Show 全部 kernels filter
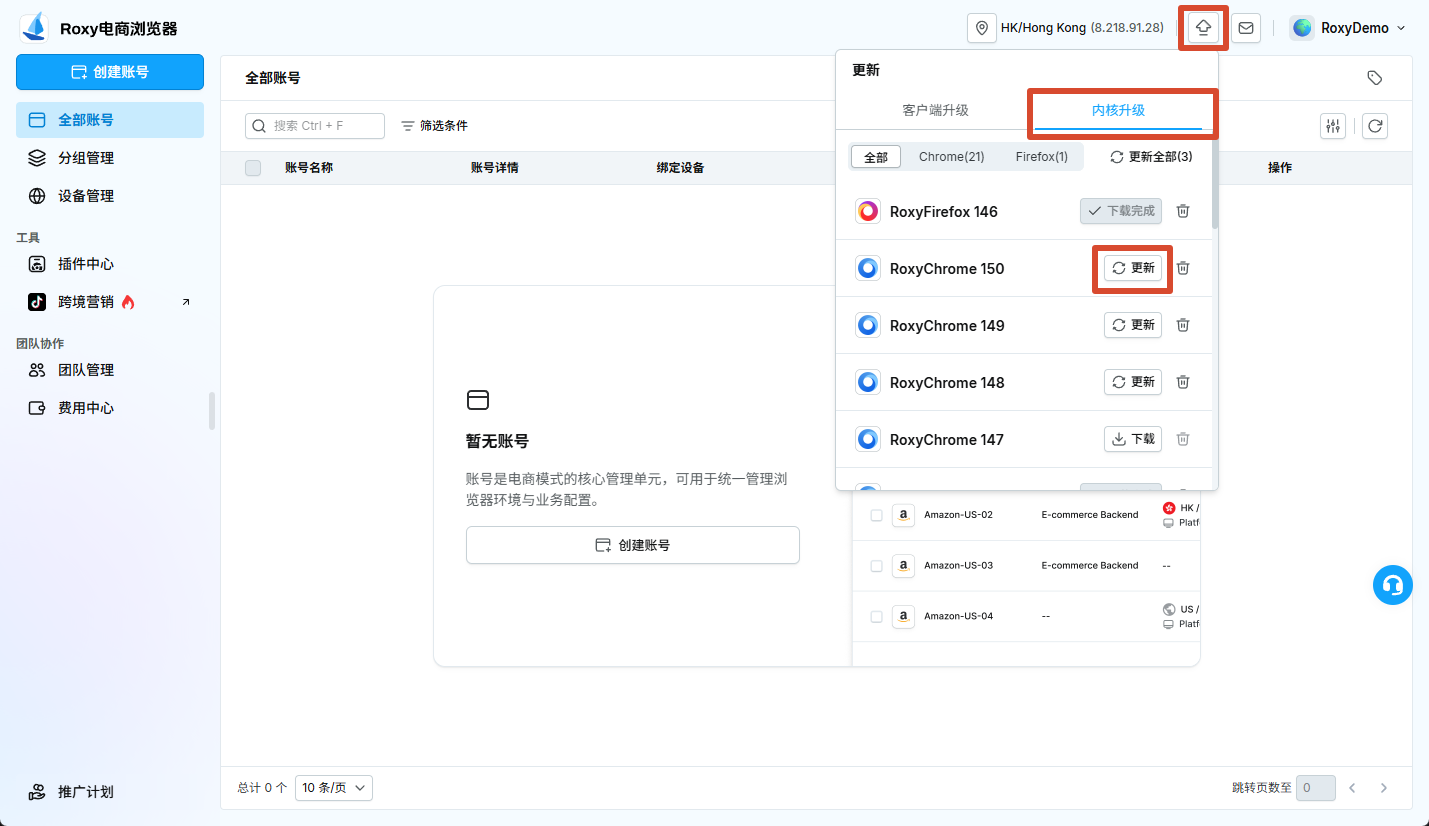 [876, 157]
